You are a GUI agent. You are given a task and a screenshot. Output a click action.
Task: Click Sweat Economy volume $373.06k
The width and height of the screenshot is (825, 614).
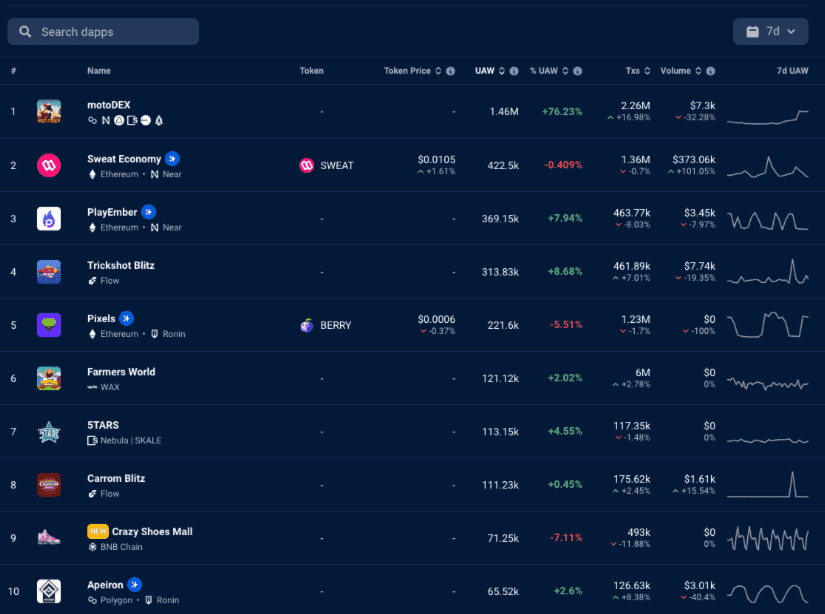click(x=694, y=159)
